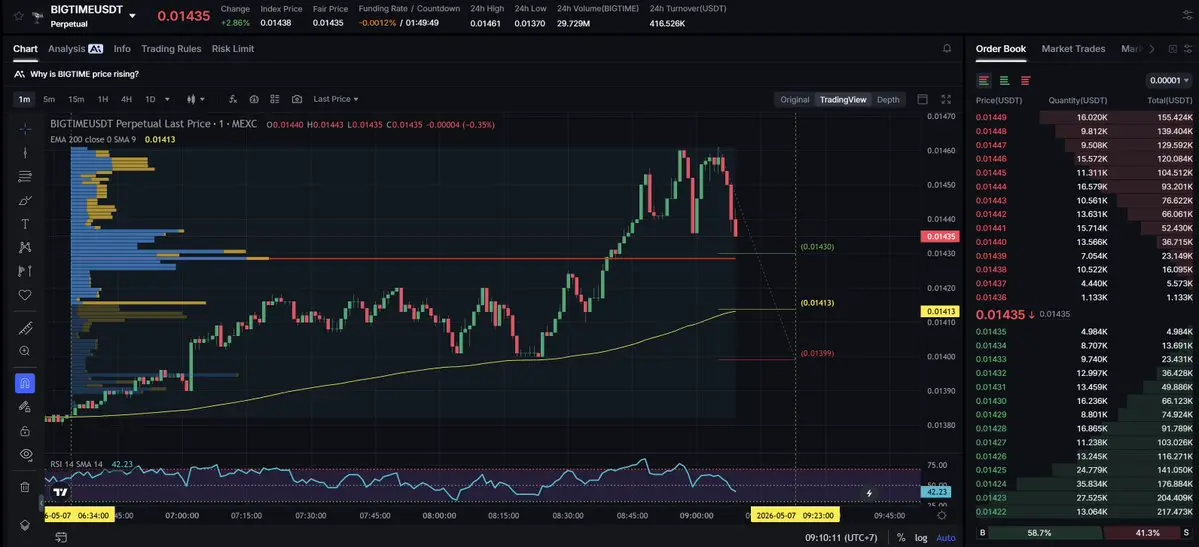Show bids-only order book view
This screenshot has height=547, width=1199.
1005,80
